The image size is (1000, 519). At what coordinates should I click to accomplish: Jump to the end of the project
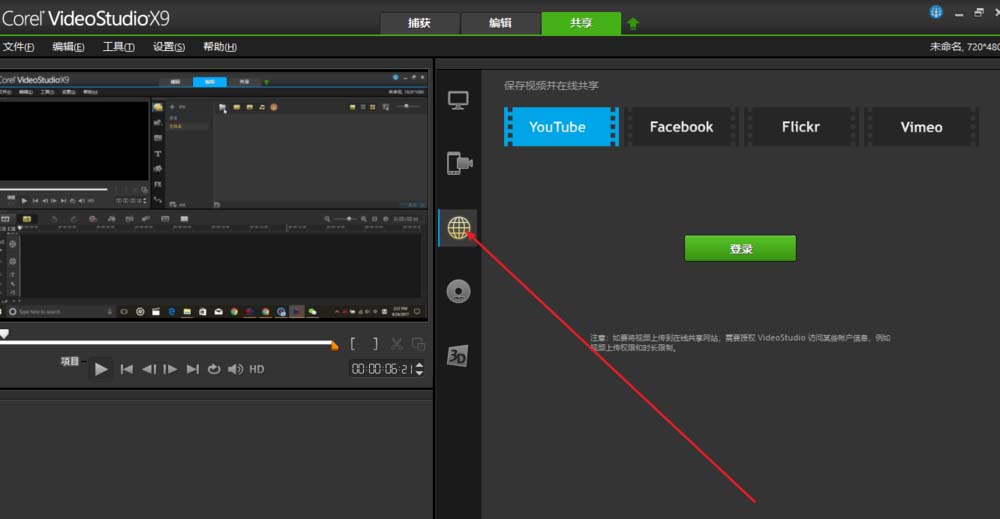[192, 369]
